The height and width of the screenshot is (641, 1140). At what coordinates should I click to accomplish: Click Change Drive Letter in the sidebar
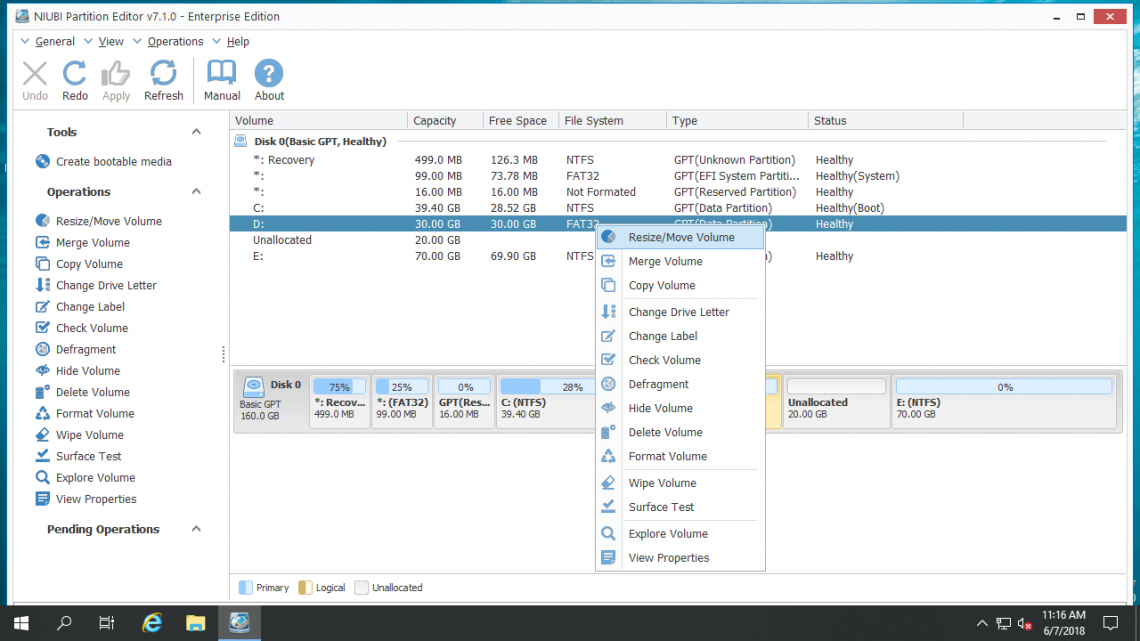coord(97,285)
